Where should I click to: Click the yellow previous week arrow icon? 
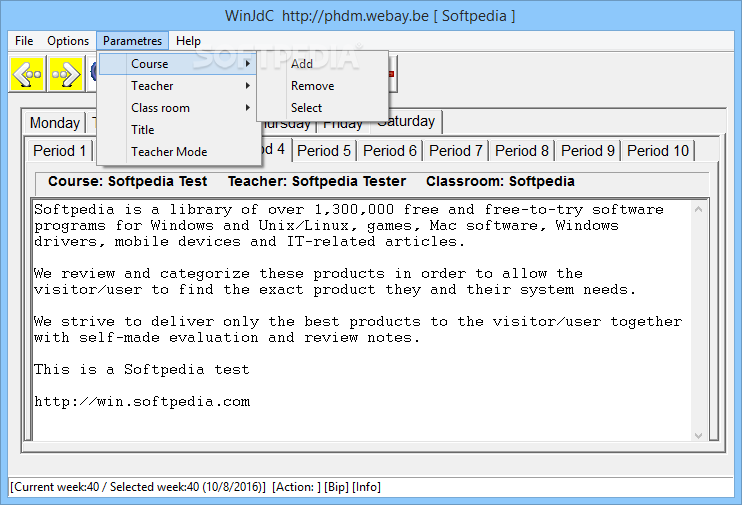point(28,74)
